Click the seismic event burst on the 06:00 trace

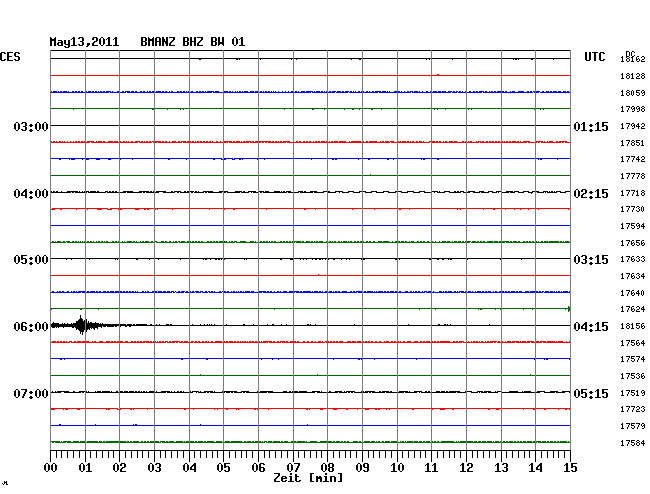click(x=82, y=325)
